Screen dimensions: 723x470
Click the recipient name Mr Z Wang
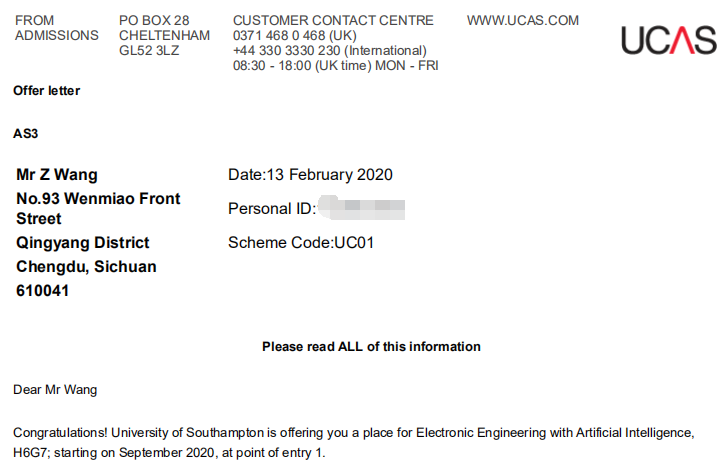[x=57, y=175]
